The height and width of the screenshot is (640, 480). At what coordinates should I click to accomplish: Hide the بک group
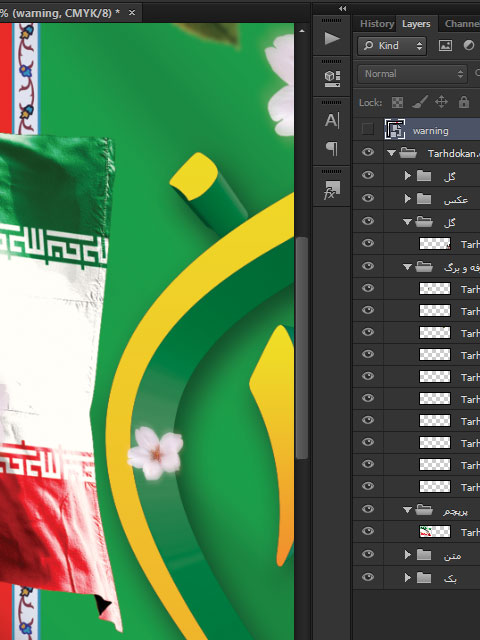(x=368, y=577)
